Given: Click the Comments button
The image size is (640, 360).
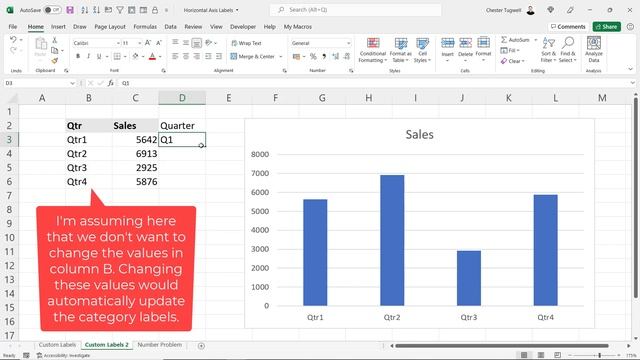Looking at the screenshot, I should (x=568, y=27).
